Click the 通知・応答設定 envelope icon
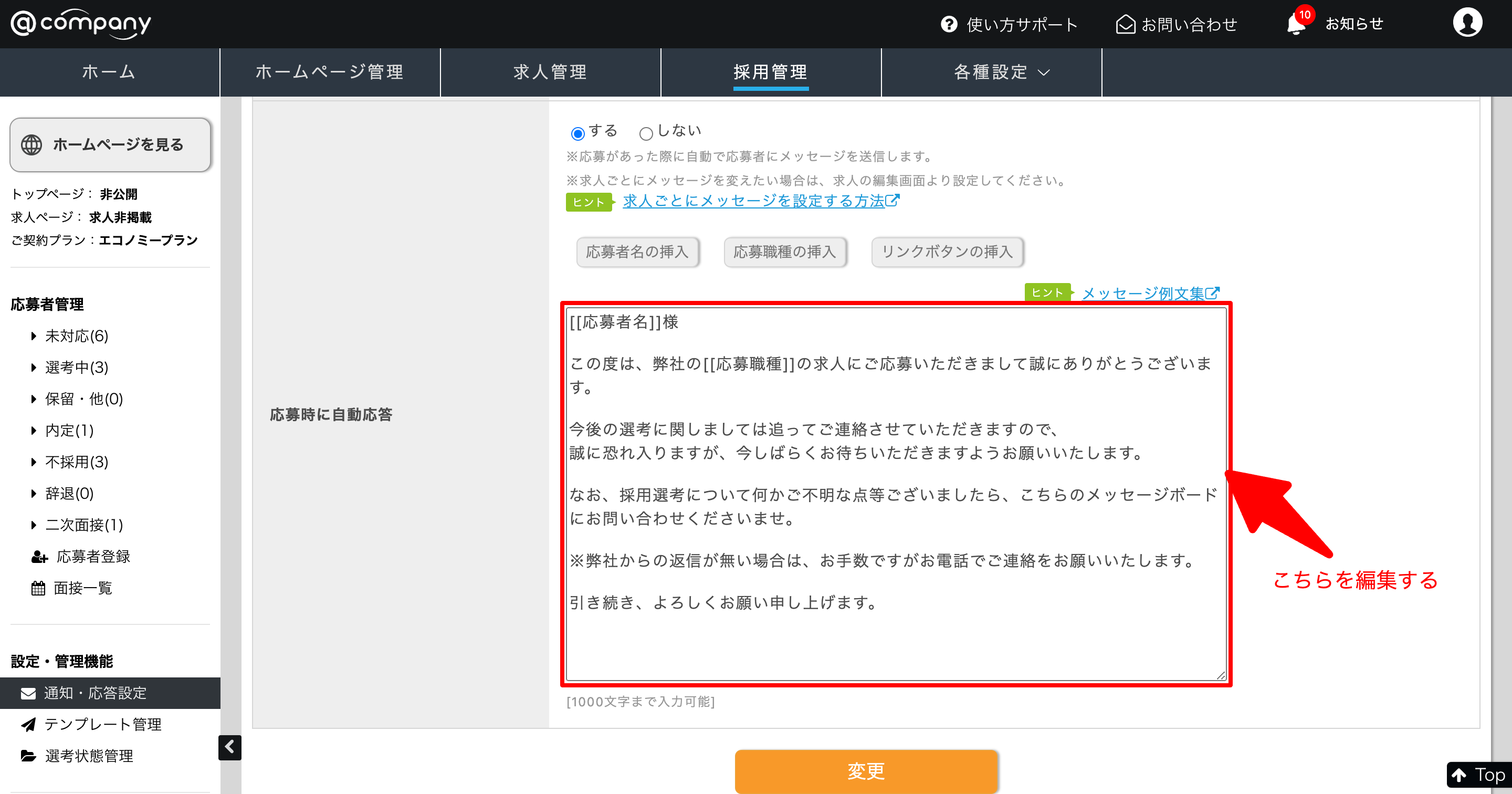 coord(28,693)
